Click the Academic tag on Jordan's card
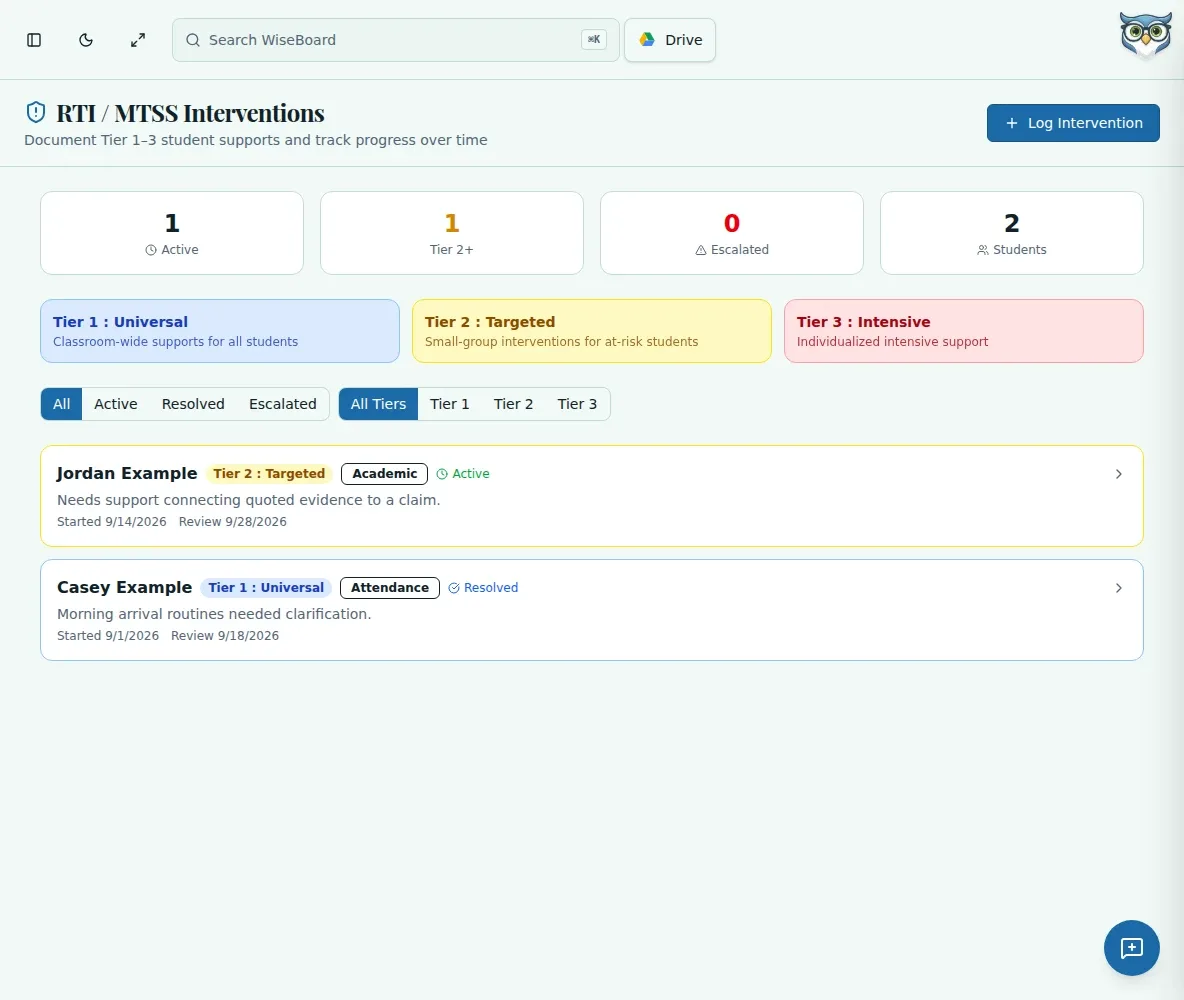The width and height of the screenshot is (1184, 1000). click(x=384, y=474)
